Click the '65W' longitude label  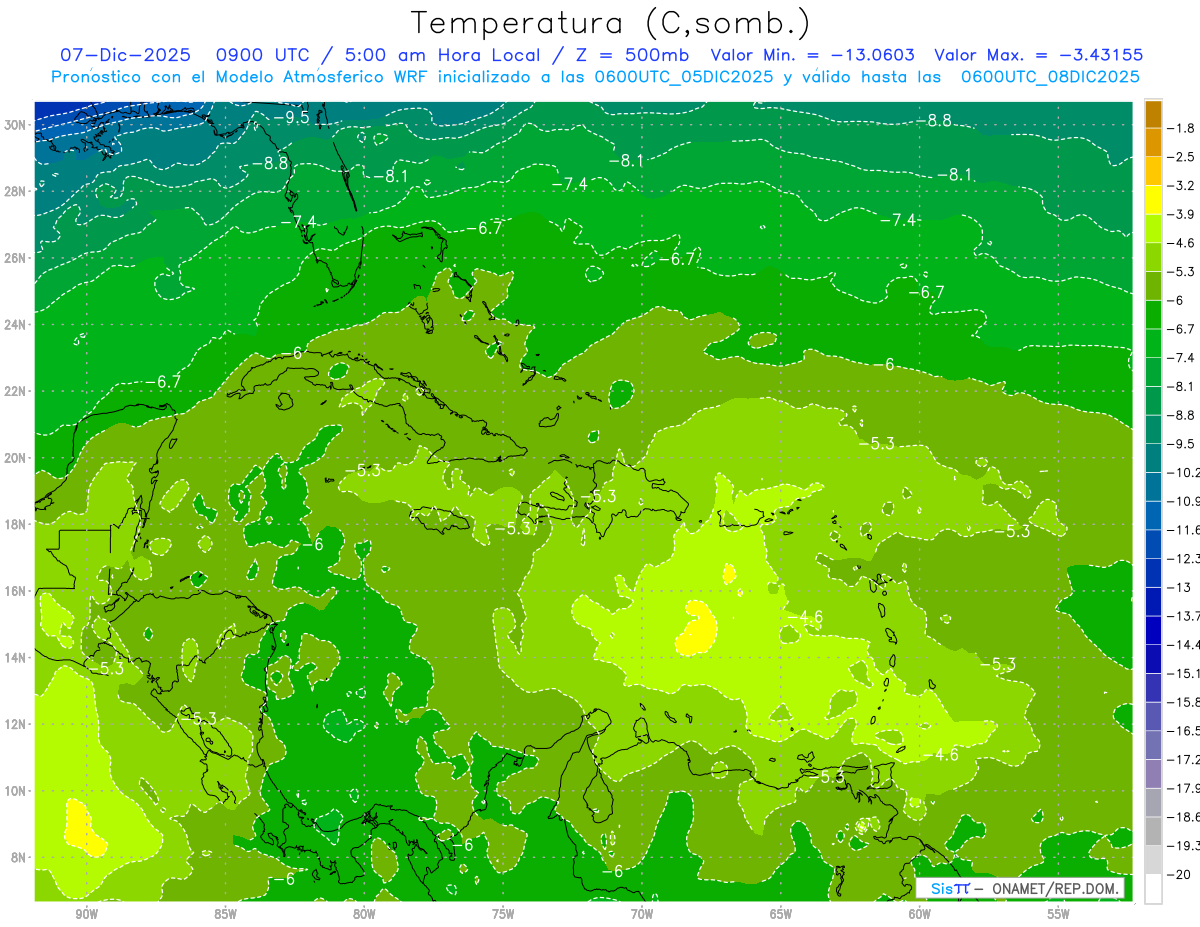tap(781, 914)
